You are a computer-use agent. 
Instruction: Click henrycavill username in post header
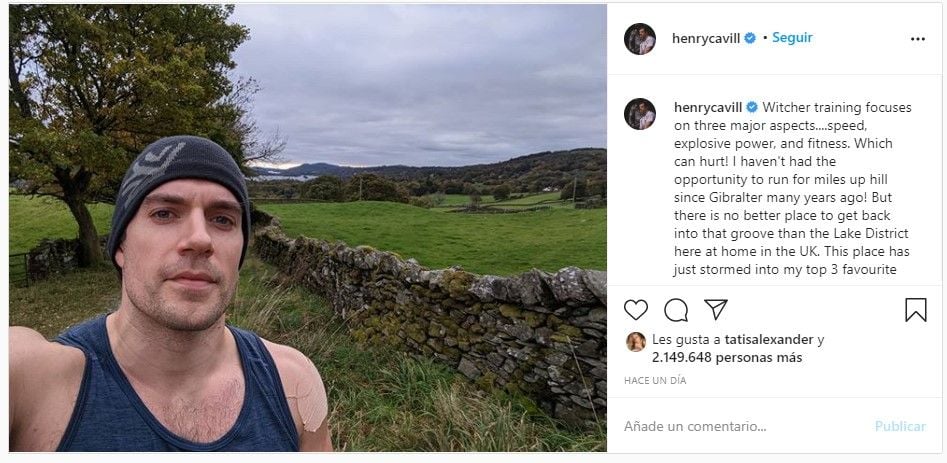[x=706, y=38]
